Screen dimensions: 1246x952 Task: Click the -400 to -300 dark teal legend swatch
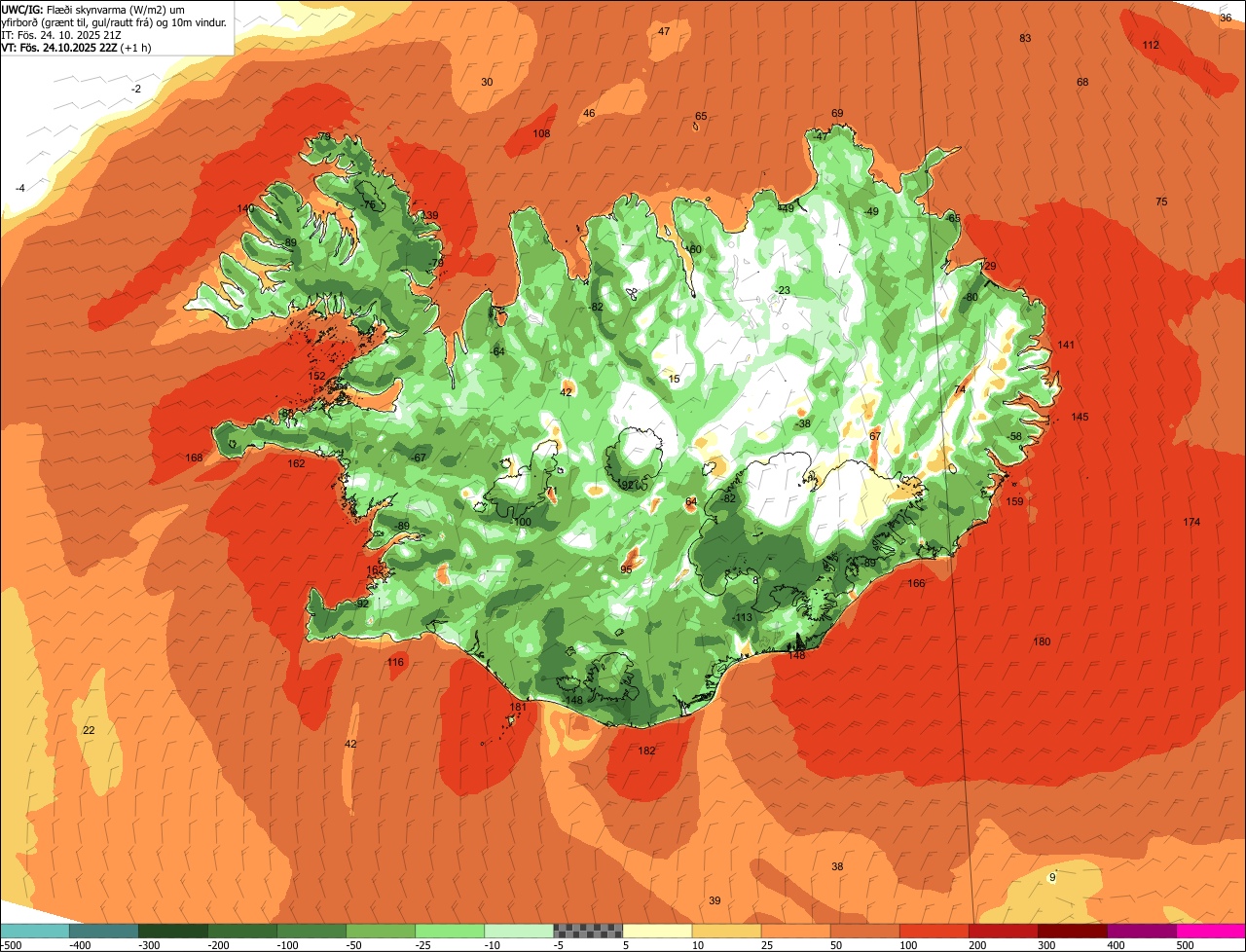pyautogui.click(x=103, y=931)
